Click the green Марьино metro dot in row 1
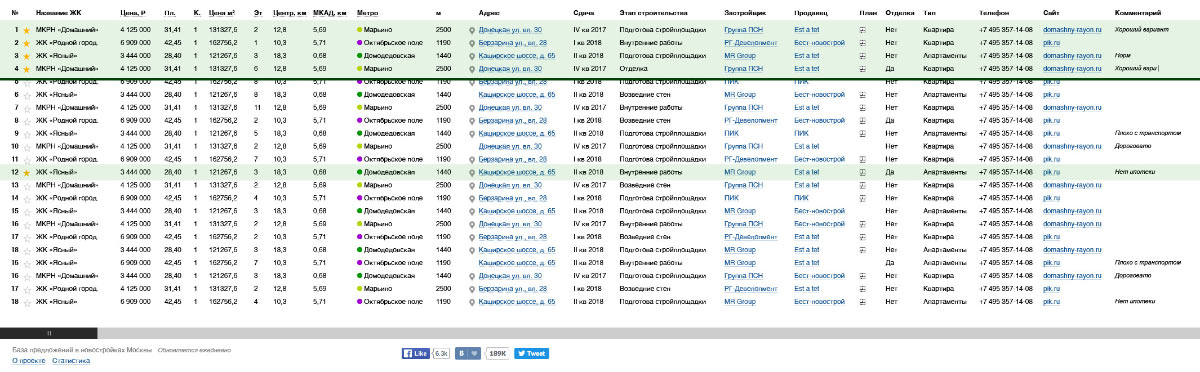This screenshot has height=372, width=1200. click(x=359, y=31)
